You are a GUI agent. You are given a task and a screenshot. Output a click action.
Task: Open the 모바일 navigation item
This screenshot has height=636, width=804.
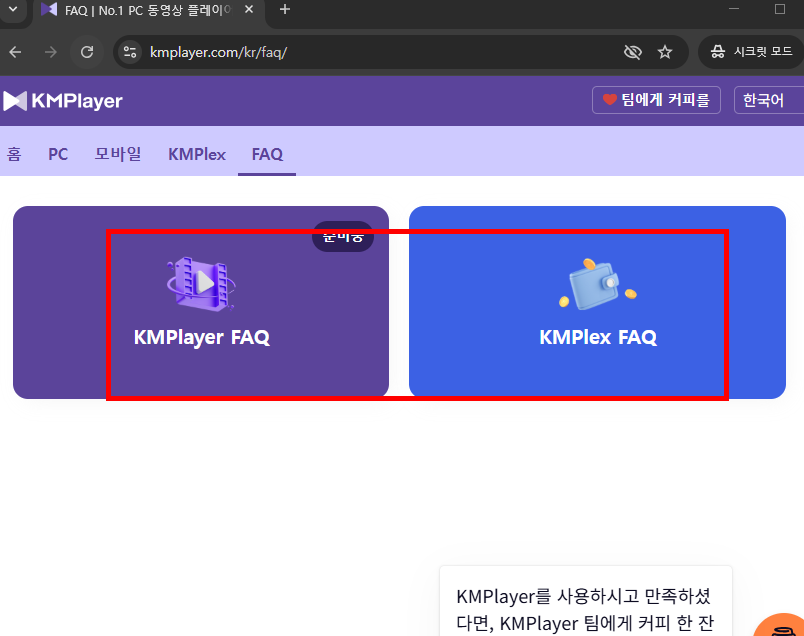coord(118,154)
